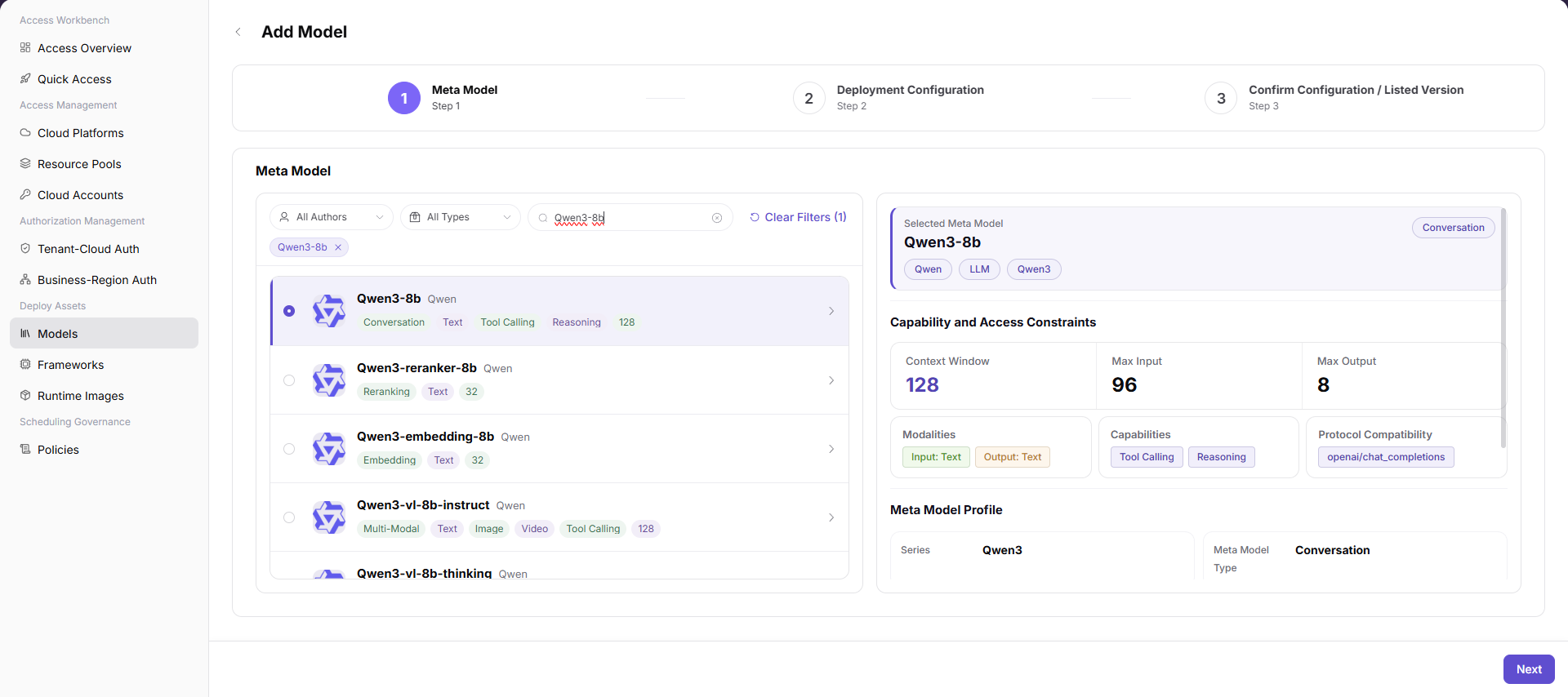Viewport: 1568px width, 697px height.
Task: Click the Policies document icon
Action: (x=25, y=449)
